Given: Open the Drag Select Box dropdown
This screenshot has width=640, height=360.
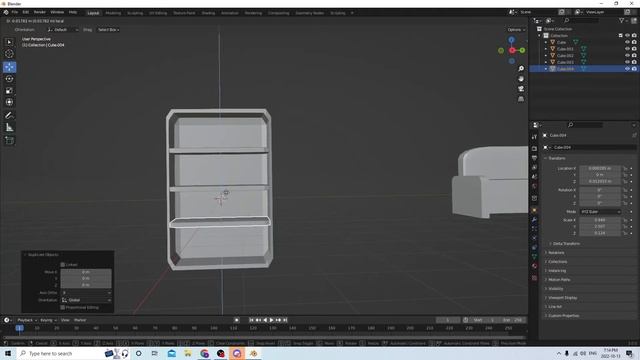Looking at the screenshot, I should (109, 30).
